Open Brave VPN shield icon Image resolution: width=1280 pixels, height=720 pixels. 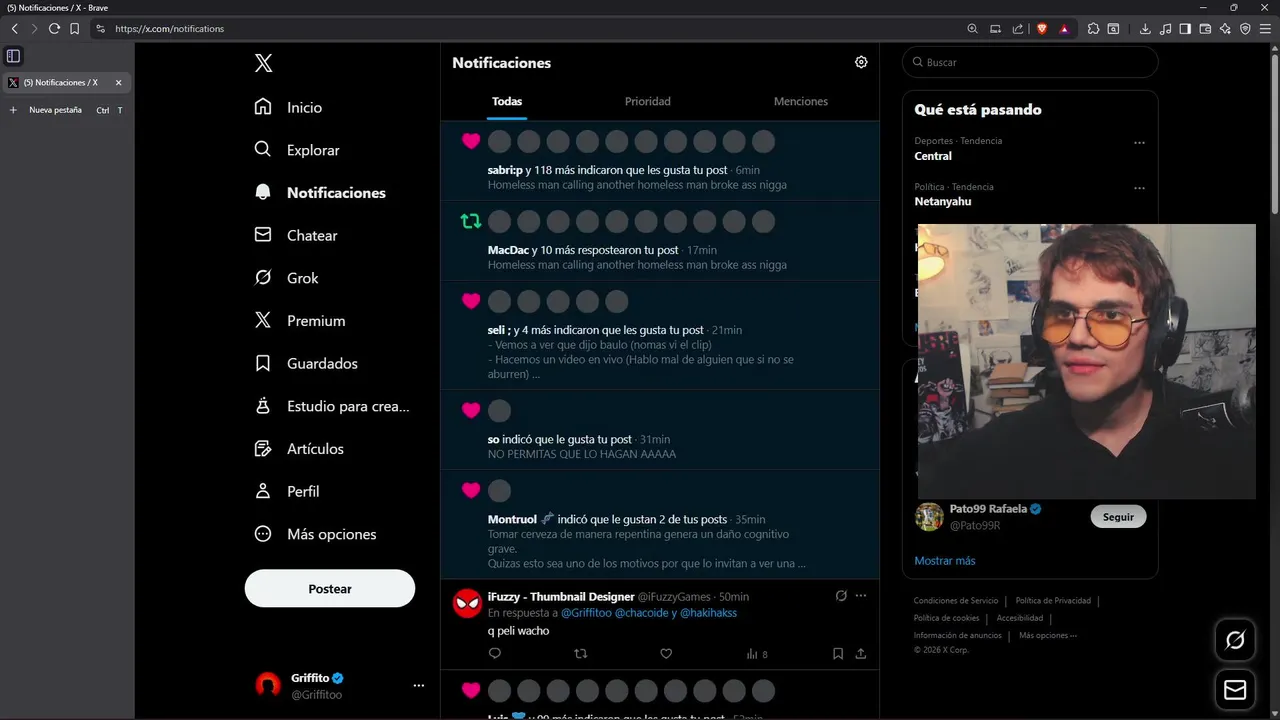pyautogui.click(x=1245, y=29)
